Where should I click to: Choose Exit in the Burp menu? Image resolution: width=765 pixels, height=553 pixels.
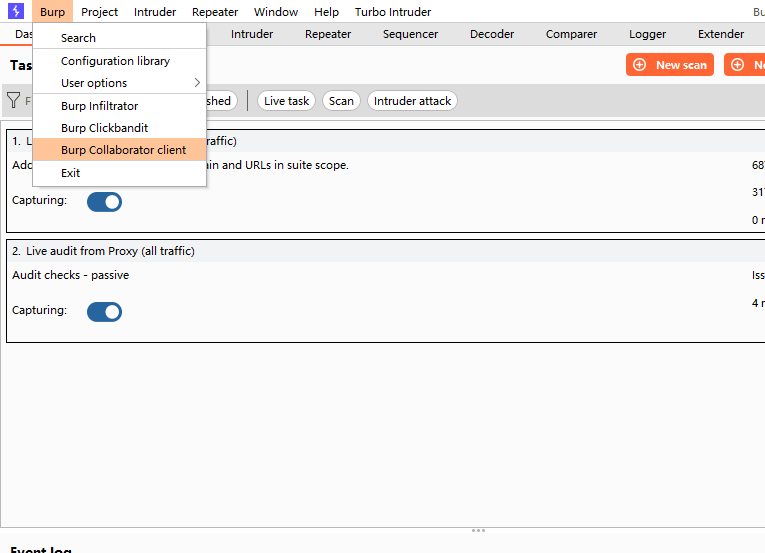120,173
